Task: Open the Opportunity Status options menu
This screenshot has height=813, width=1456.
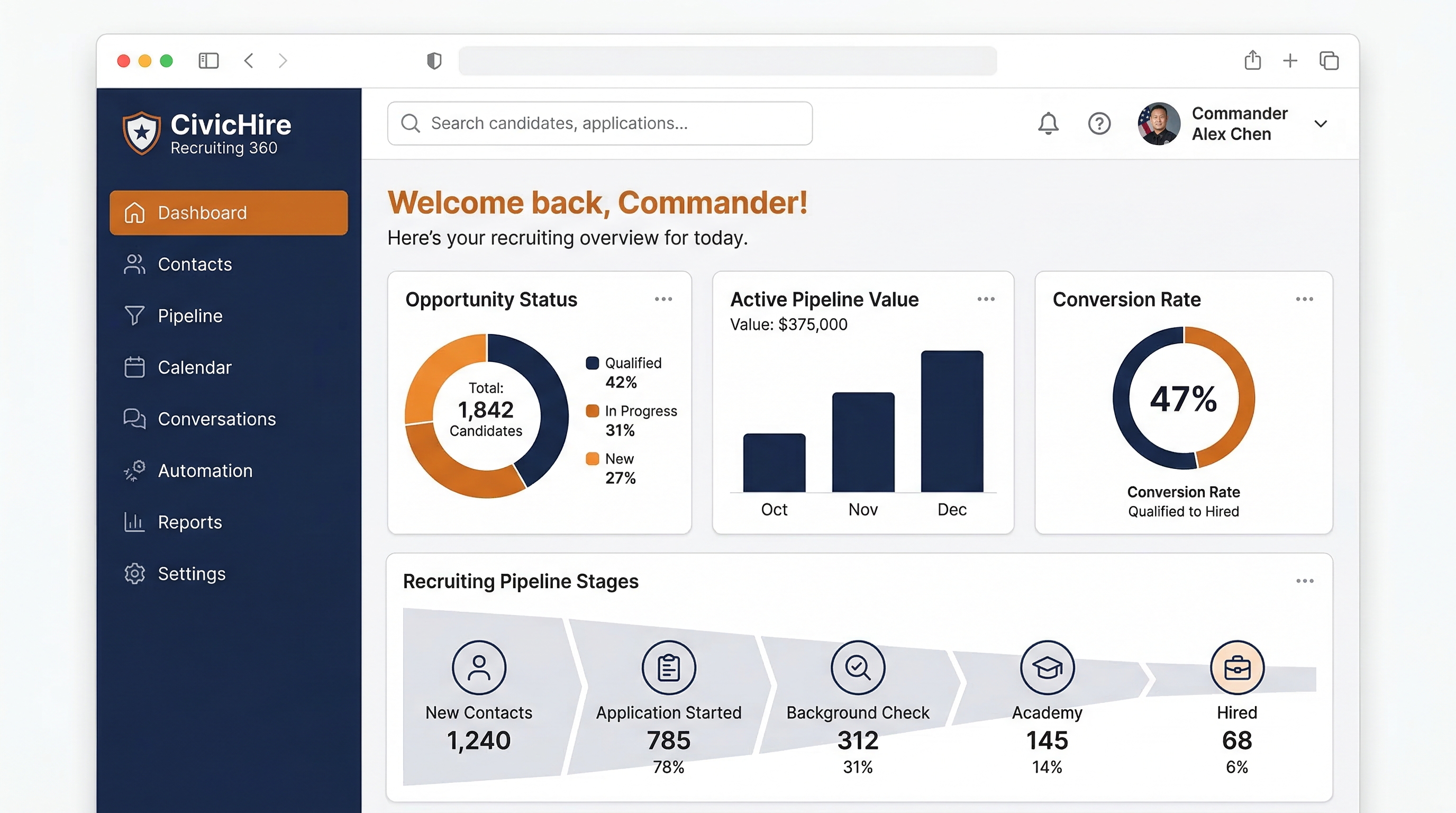Action: pyautogui.click(x=663, y=299)
